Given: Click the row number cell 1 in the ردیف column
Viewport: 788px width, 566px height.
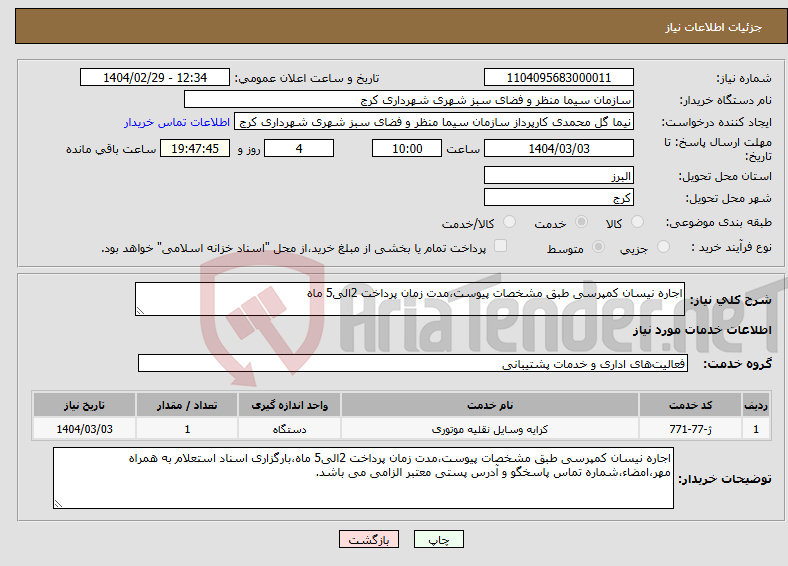Looking at the screenshot, I should point(756,429).
